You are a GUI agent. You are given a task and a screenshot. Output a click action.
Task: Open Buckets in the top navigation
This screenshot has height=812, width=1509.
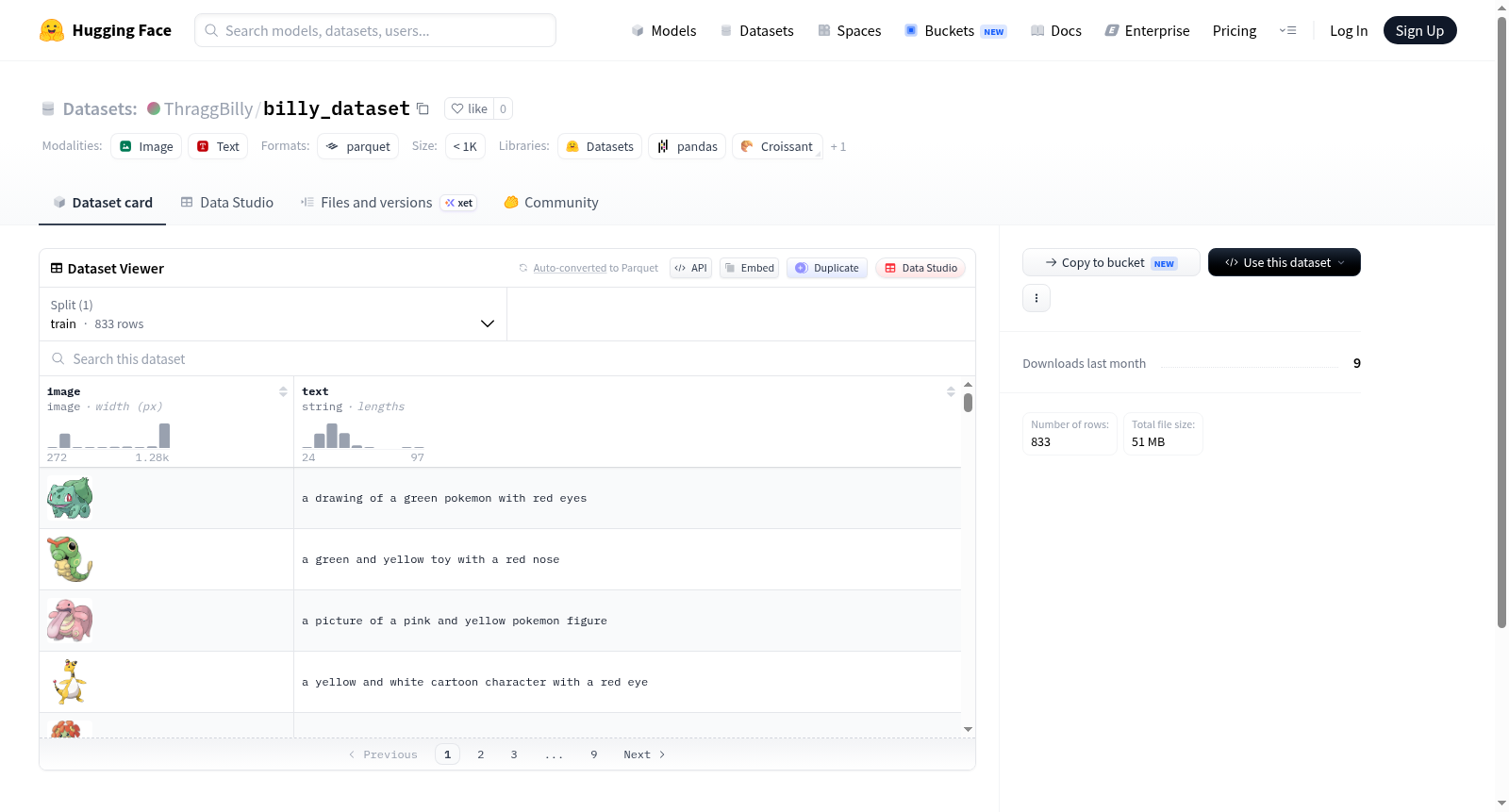point(955,31)
